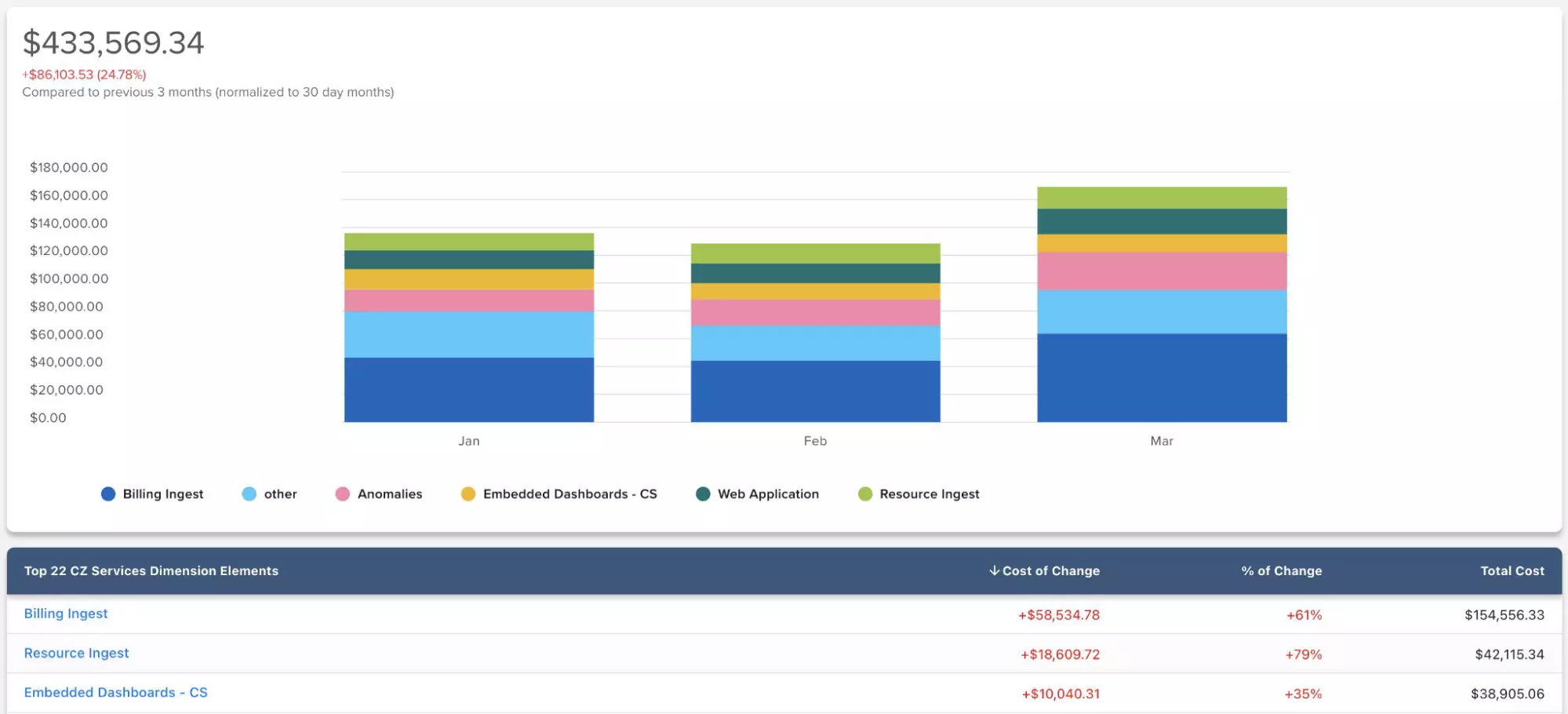Select Billing Ingest segment in Feb bar
Screen dimensions: 1568x714
816,392
